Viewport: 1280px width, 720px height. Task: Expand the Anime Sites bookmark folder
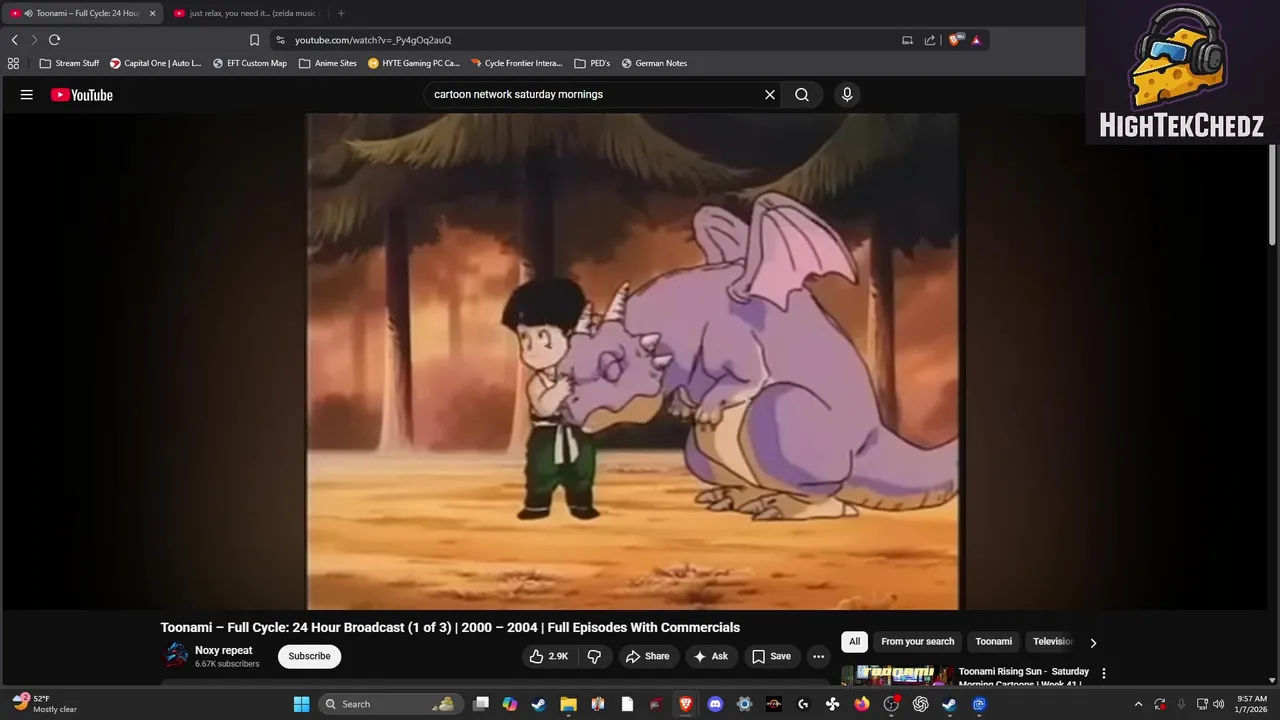pyautogui.click(x=327, y=63)
